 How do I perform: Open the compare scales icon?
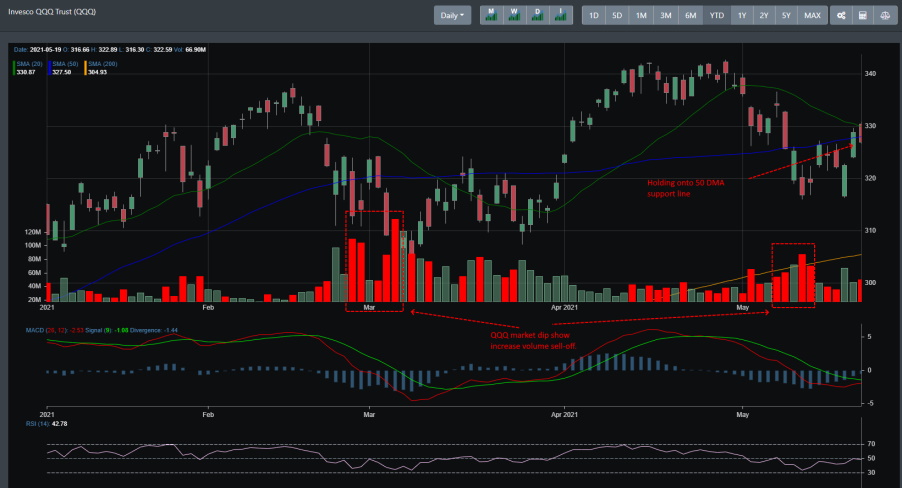pyautogui.click(x=885, y=16)
